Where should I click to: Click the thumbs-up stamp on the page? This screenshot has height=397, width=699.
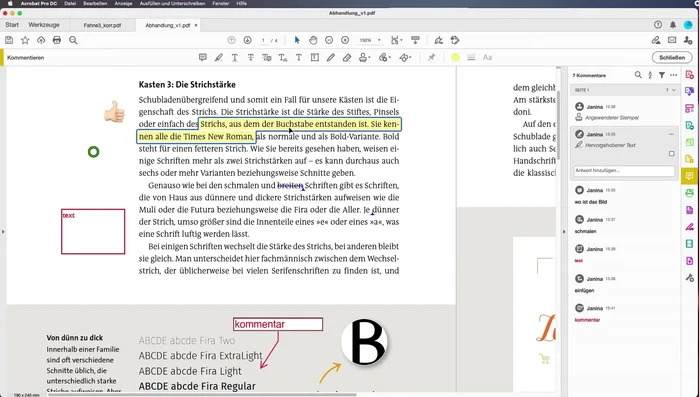pyautogui.click(x=114, y=111)
